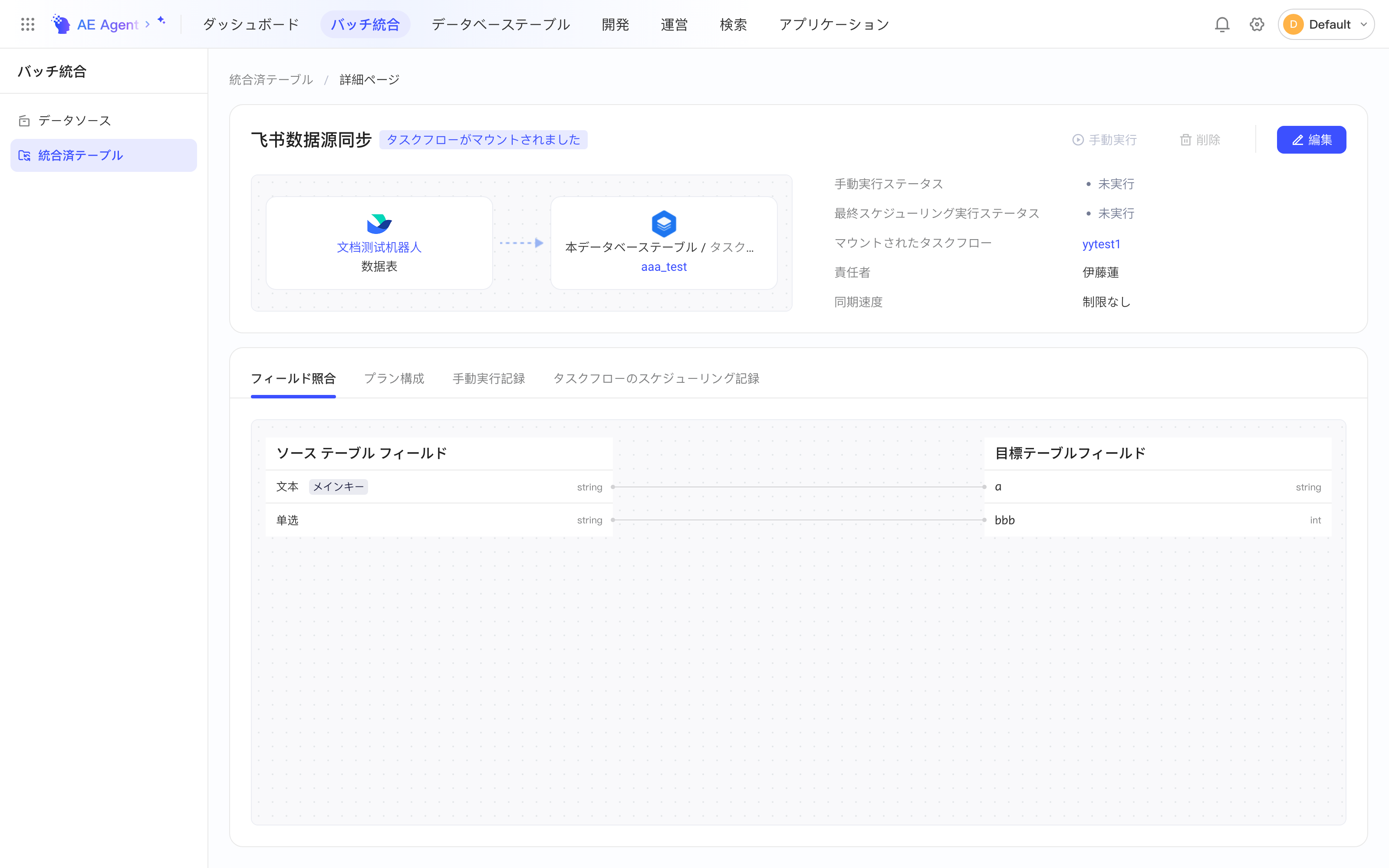Open the 開発 menu item
The width and height of the screenshot is (1389, 868).
point(616,24)
